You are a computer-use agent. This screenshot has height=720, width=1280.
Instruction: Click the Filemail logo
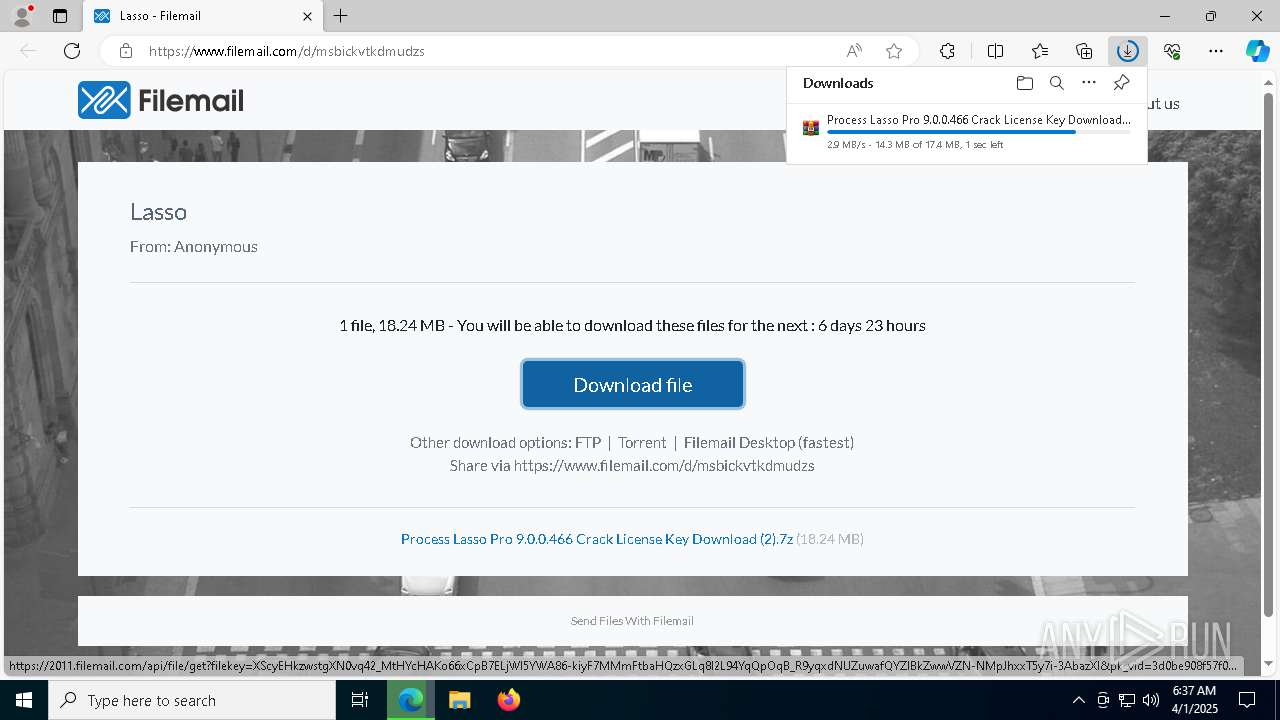(161, 100)
